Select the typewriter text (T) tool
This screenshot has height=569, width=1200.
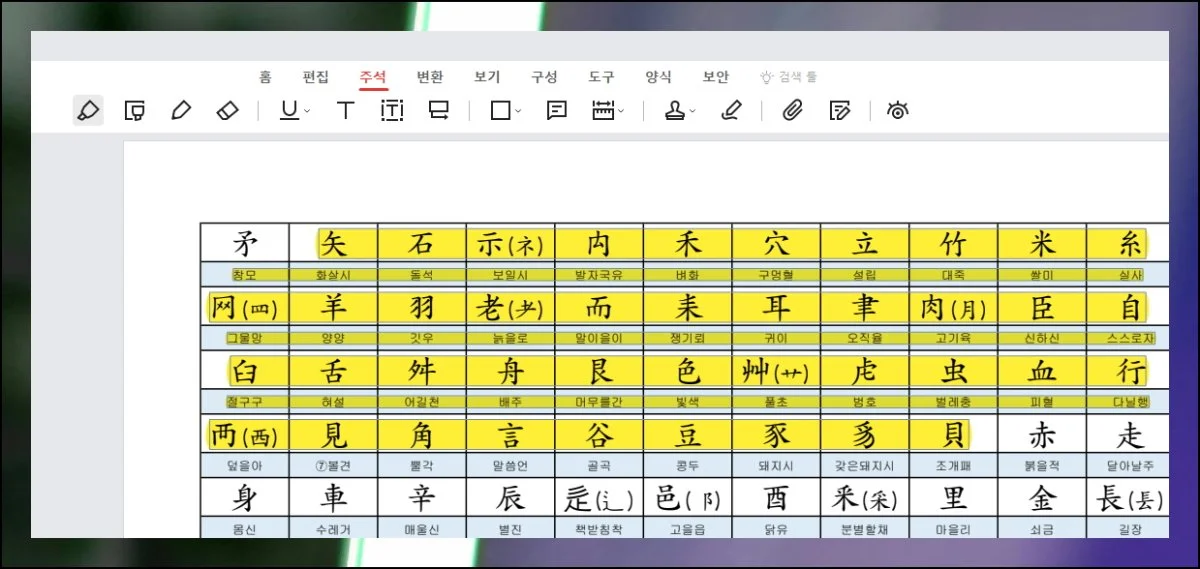345,111
